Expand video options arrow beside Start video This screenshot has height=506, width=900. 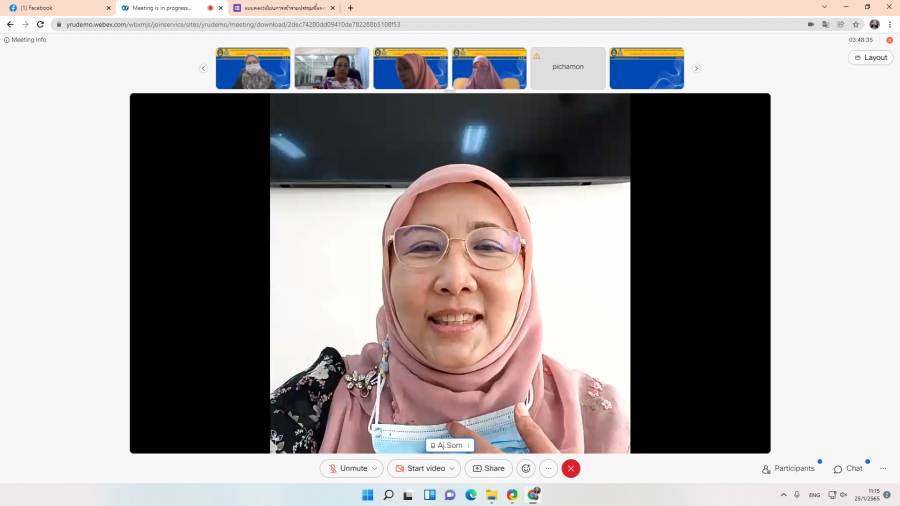(x=453, y=468)
